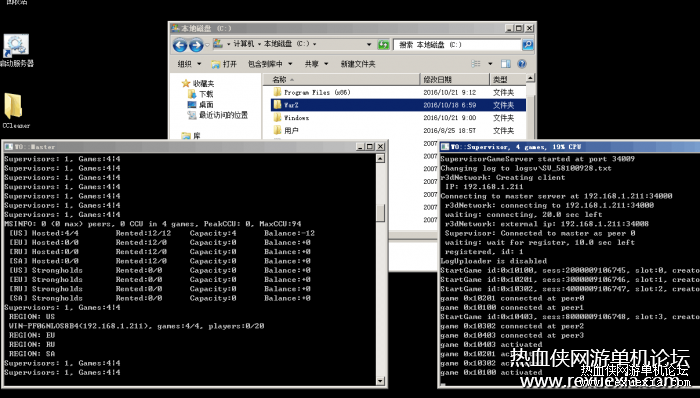700x398 pixels.
Task: Click the Program Files (x86) folder icon
Action: (x=277, y=92)
